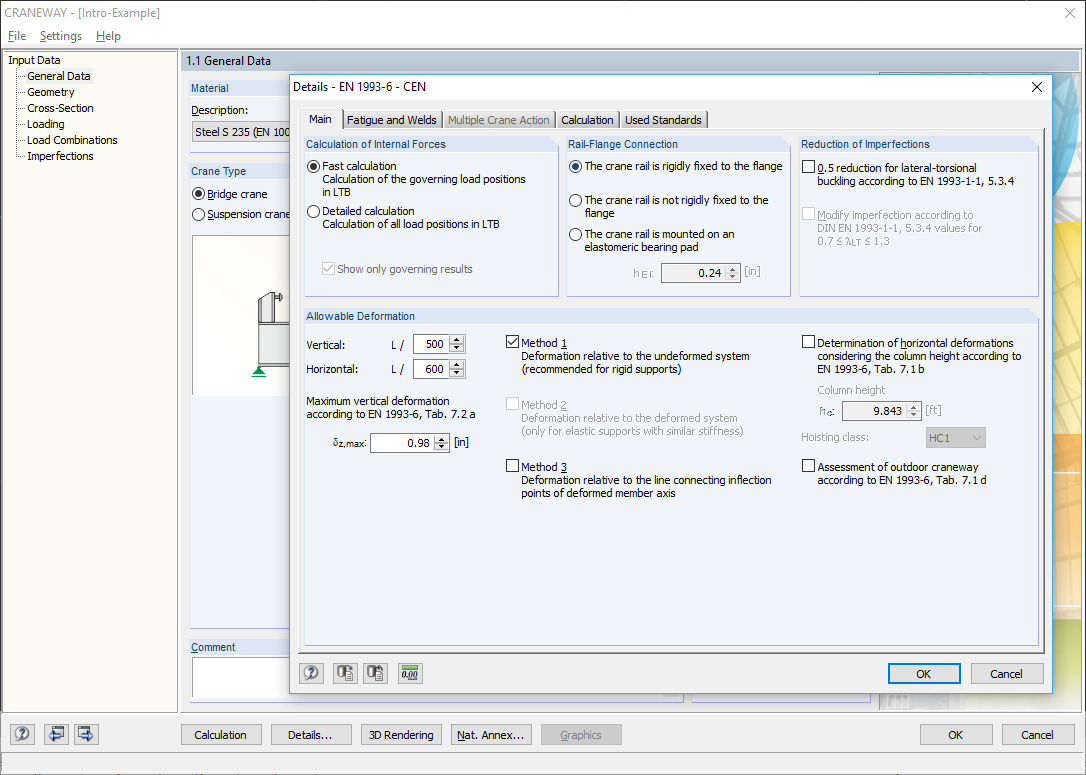Screen dimensions: 1086x775
Task: Open units and decimal places via 0.00 icon
Action: (x=409, y=673)
